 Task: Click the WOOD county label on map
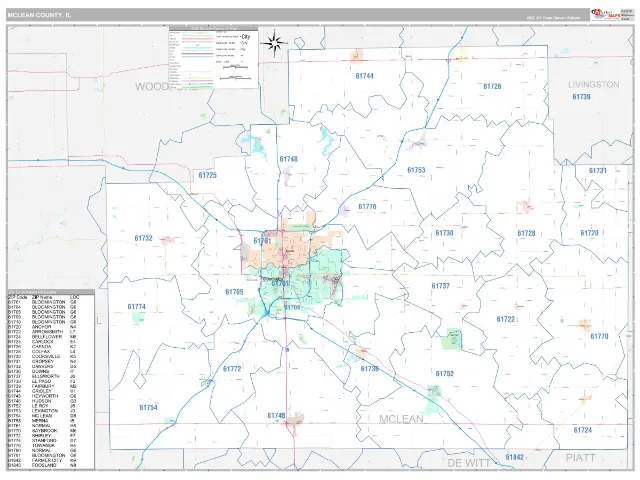pyautogui.click(x=152, y=87)
